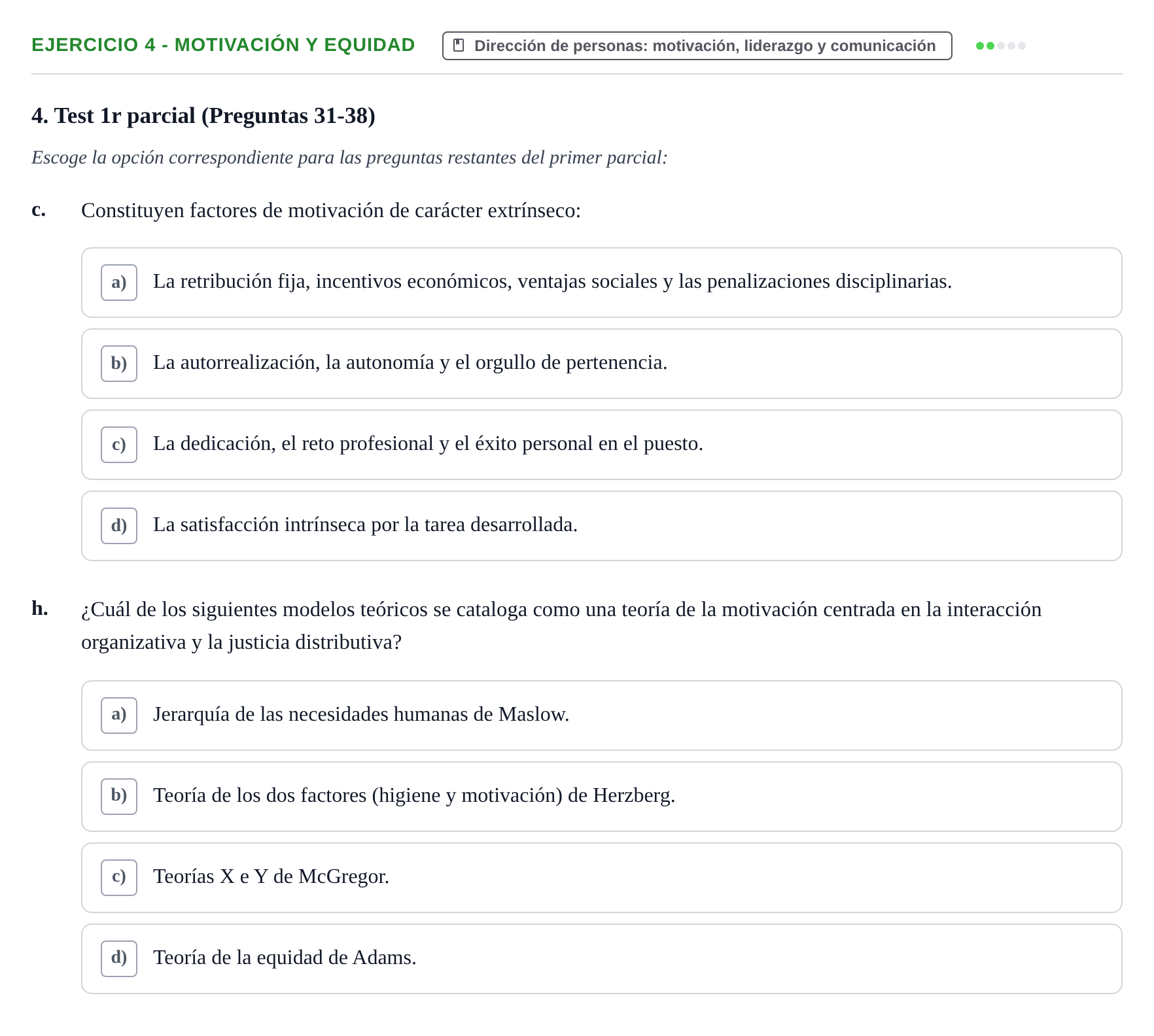Select 'Teorías X e Y de McGregor' option
This screenshot has height=1036, width=1154.
pos(601,878)
